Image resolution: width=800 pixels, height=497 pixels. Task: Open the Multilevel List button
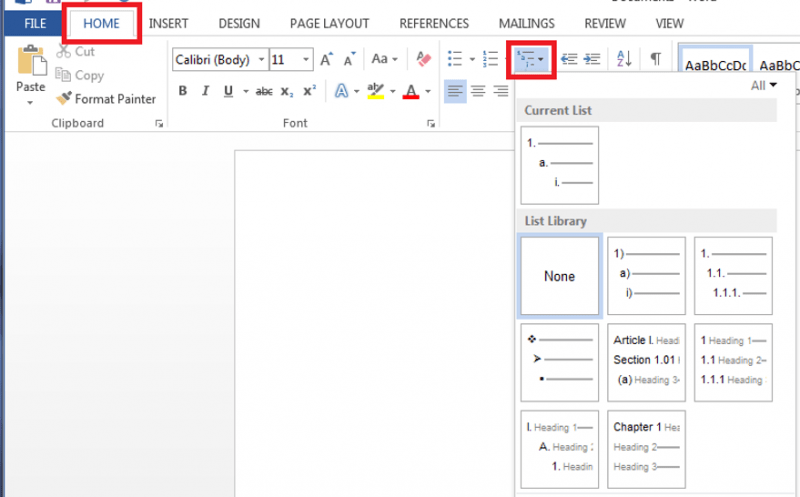(x=531, y=60)
